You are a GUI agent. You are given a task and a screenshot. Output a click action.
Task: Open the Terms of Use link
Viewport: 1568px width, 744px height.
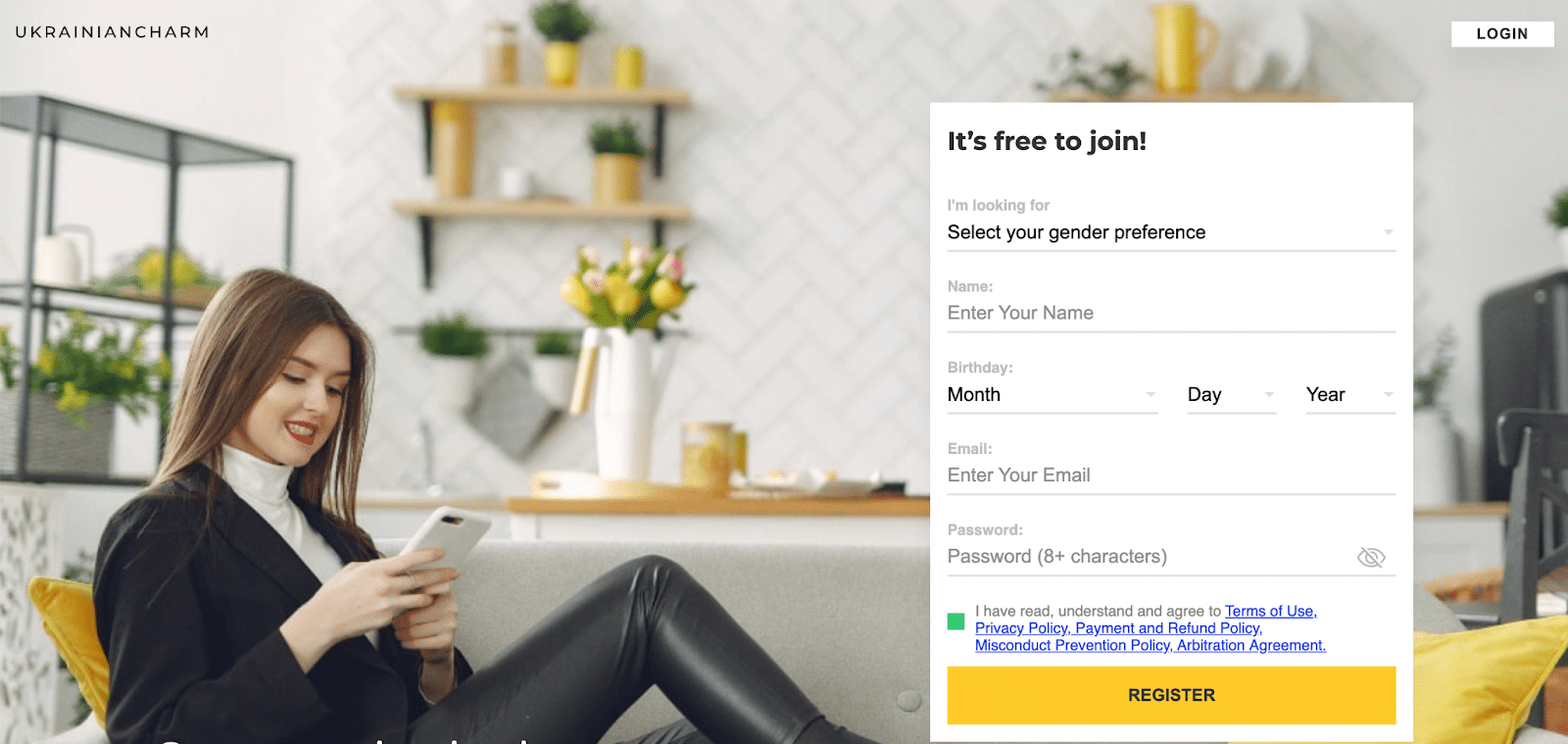[x=1270, y=611]
